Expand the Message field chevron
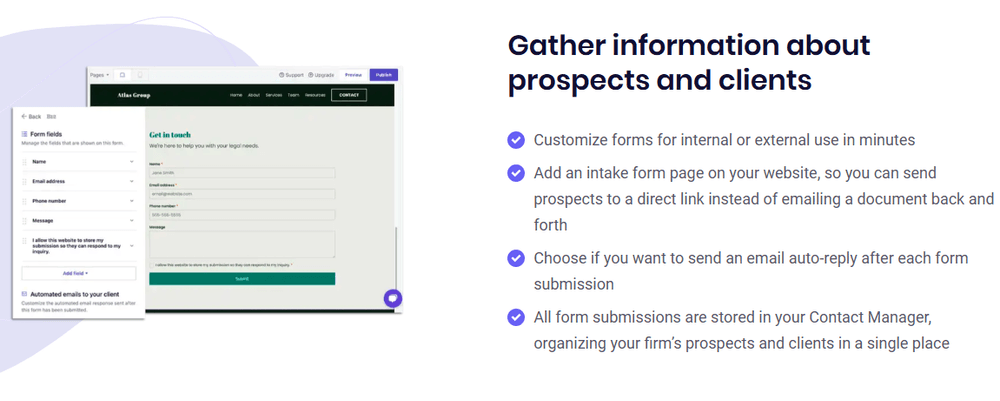 point(131,220)
